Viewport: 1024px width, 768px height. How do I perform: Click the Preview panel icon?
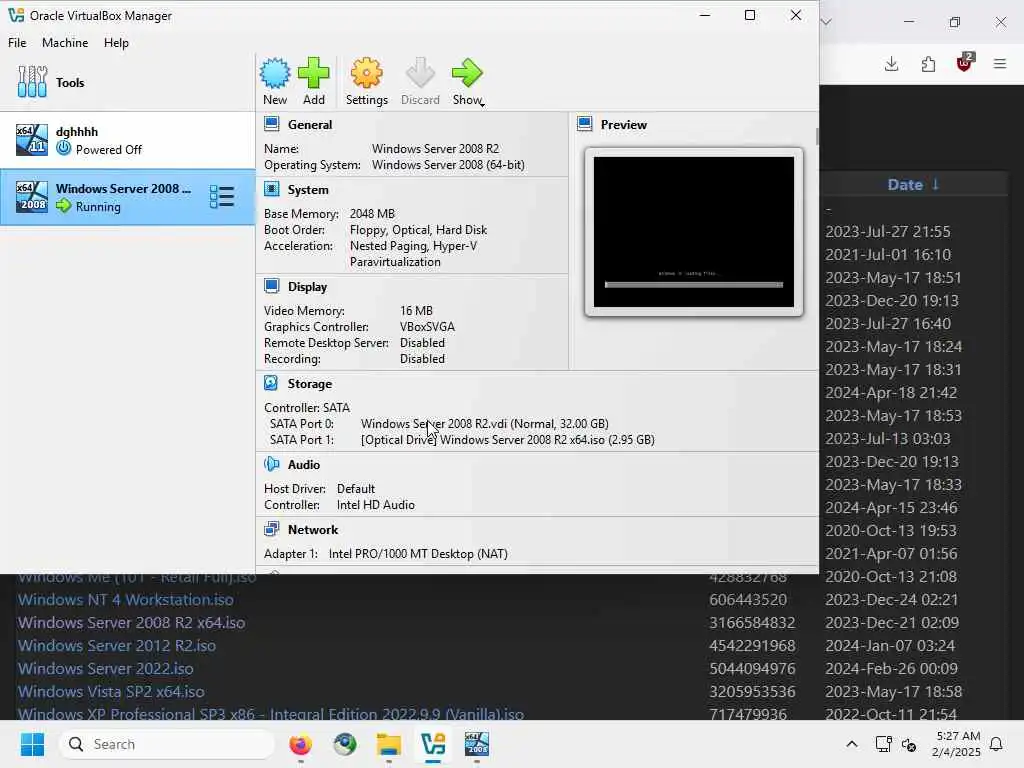tap(584, 124)
